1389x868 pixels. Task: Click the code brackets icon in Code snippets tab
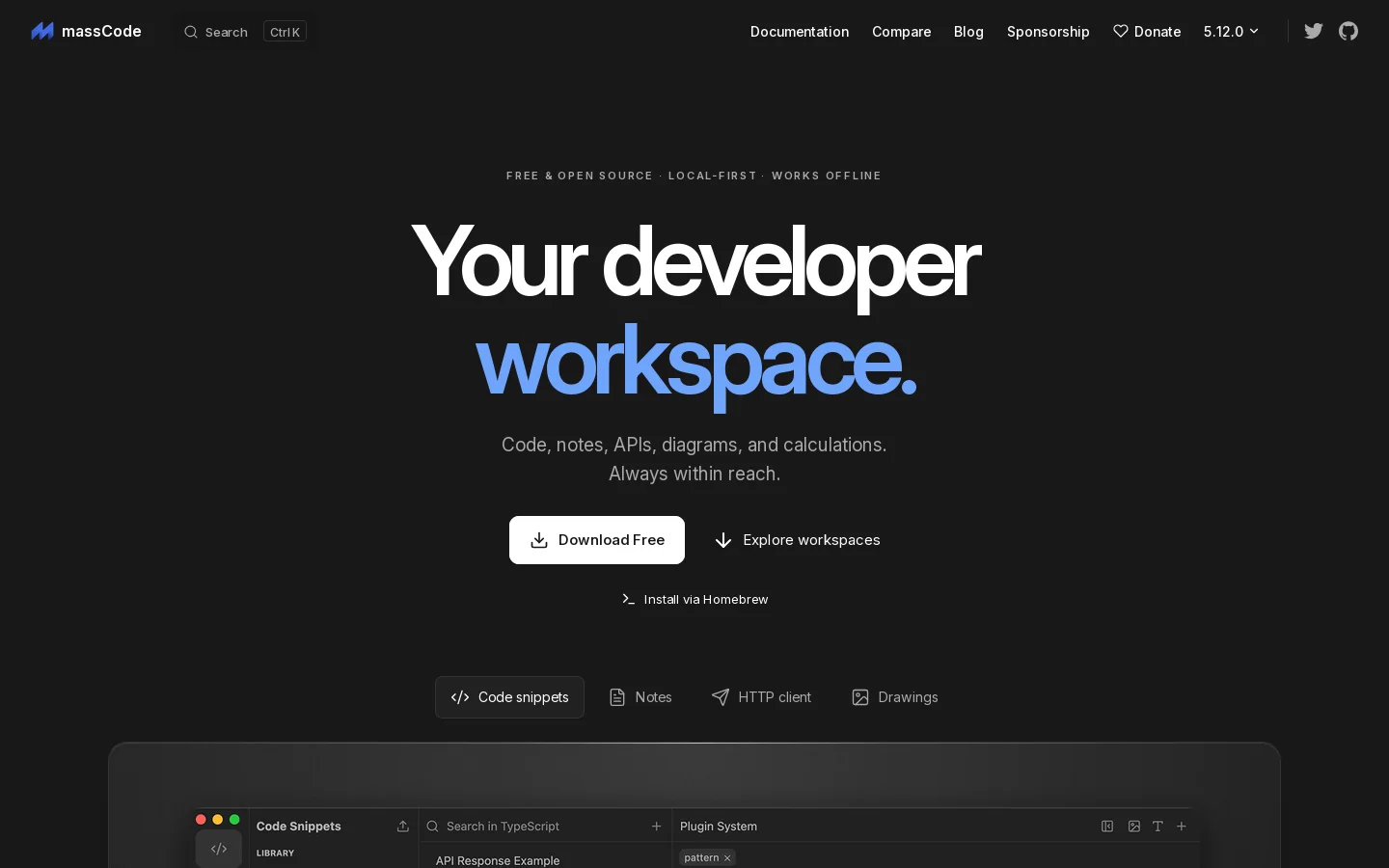[460, 697]
